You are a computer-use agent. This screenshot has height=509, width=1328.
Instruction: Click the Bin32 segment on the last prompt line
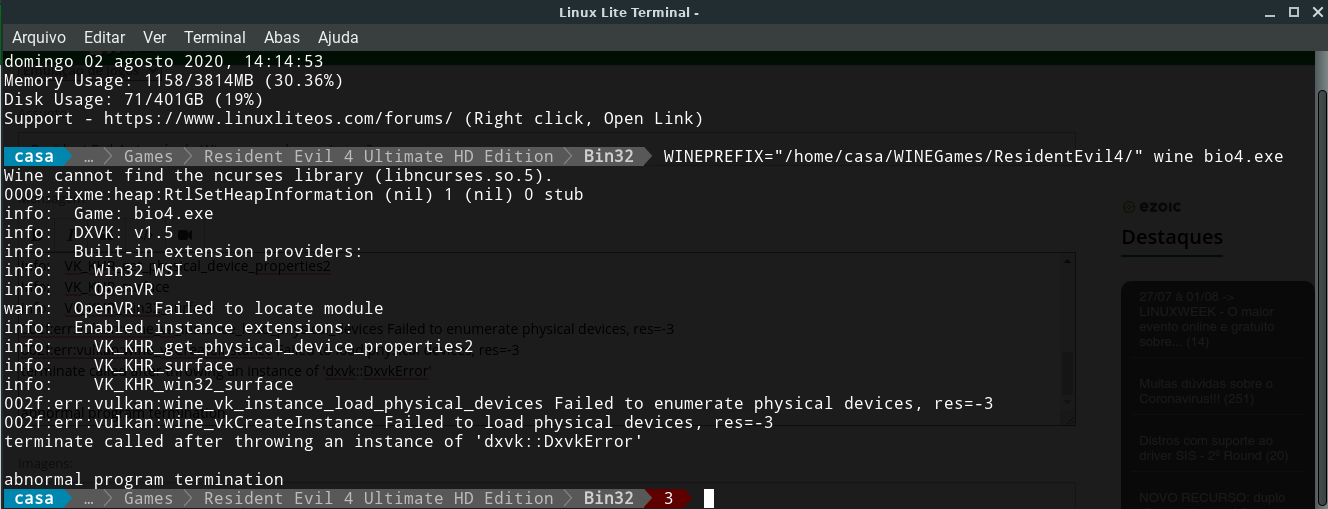[x=609, y=499]
